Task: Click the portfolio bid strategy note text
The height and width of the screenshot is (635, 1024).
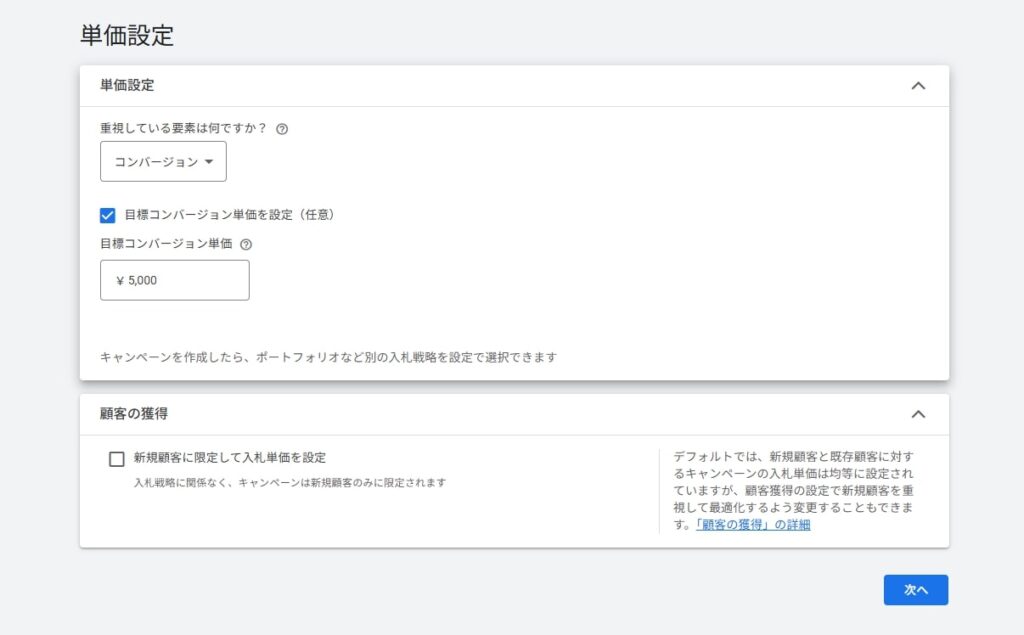Action: pyautogui.click(x=328, y=357)
